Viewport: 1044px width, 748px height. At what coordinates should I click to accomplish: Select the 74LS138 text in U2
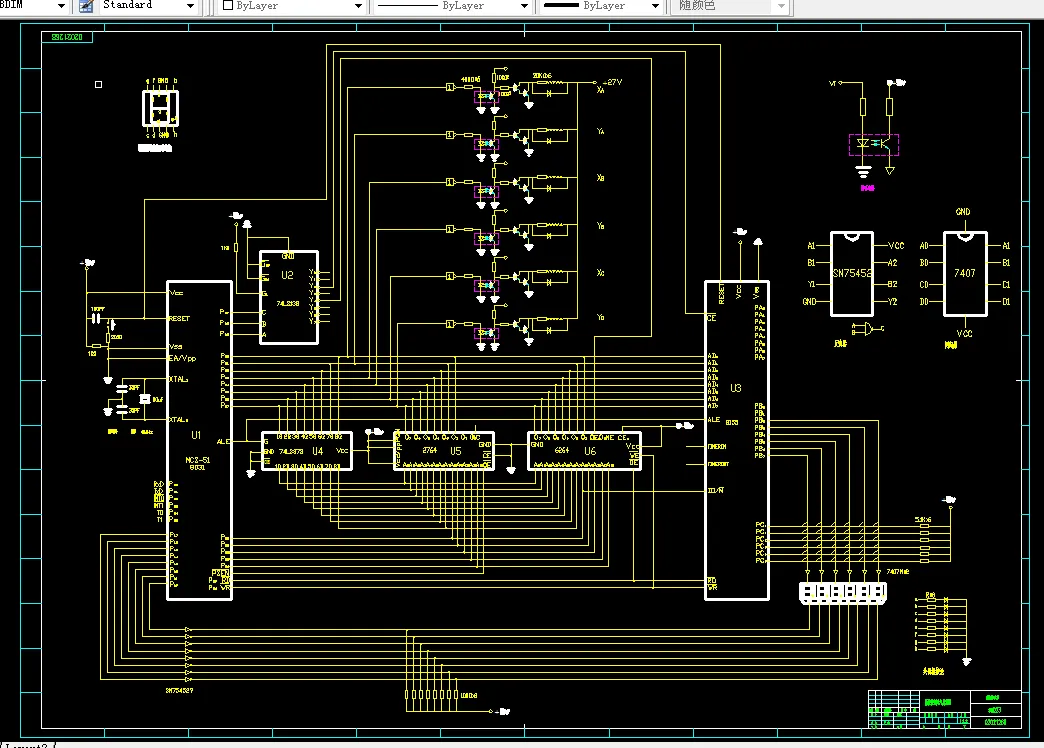[x=288, y=303]
